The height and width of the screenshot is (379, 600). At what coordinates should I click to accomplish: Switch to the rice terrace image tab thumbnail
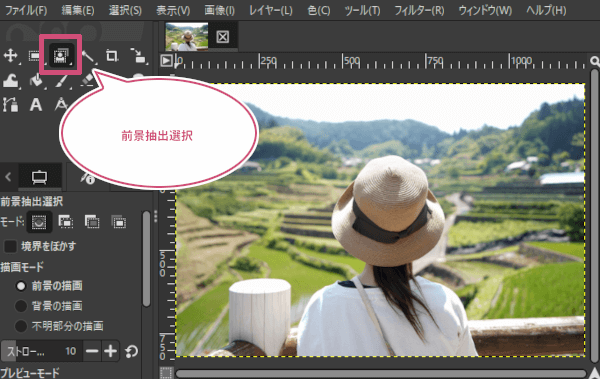pos(187,36)
